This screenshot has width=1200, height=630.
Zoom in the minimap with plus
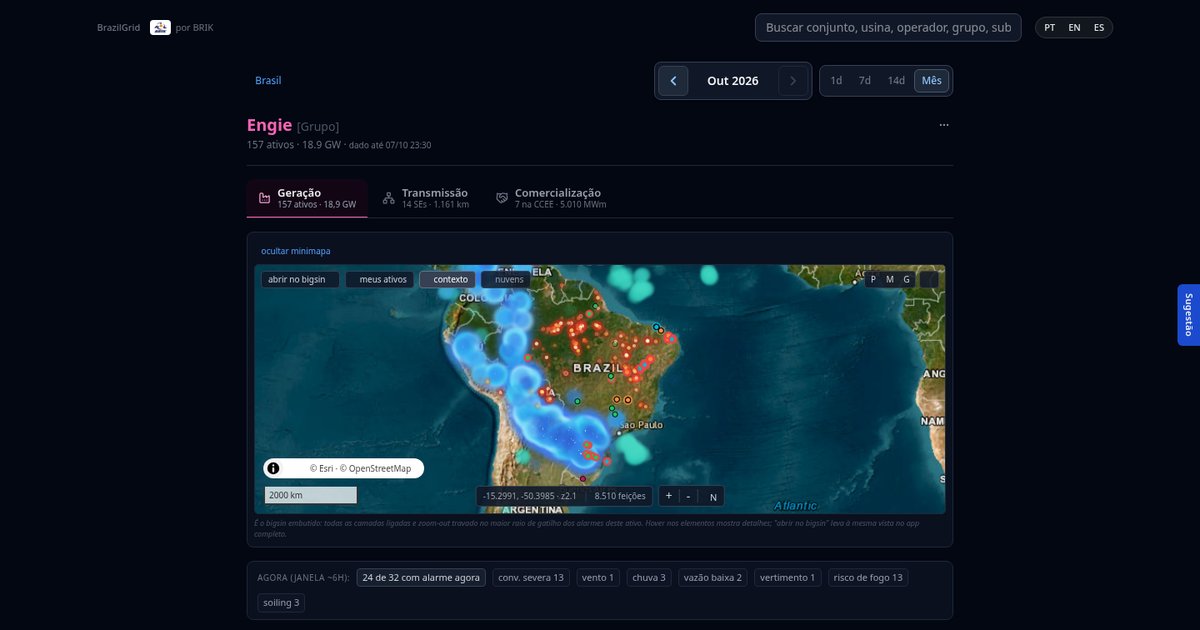(x=669, y=496)
